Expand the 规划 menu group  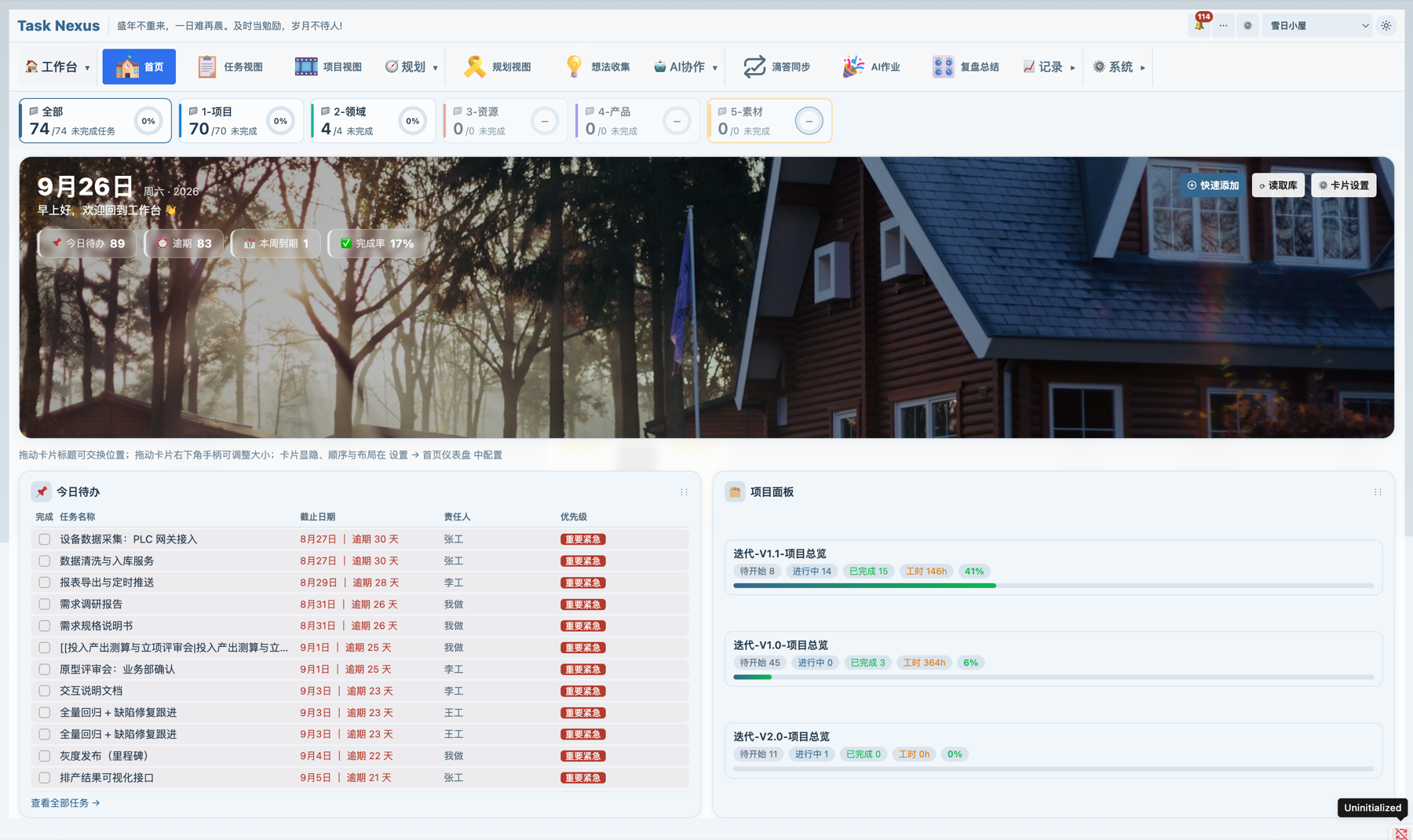click(411, 67)
